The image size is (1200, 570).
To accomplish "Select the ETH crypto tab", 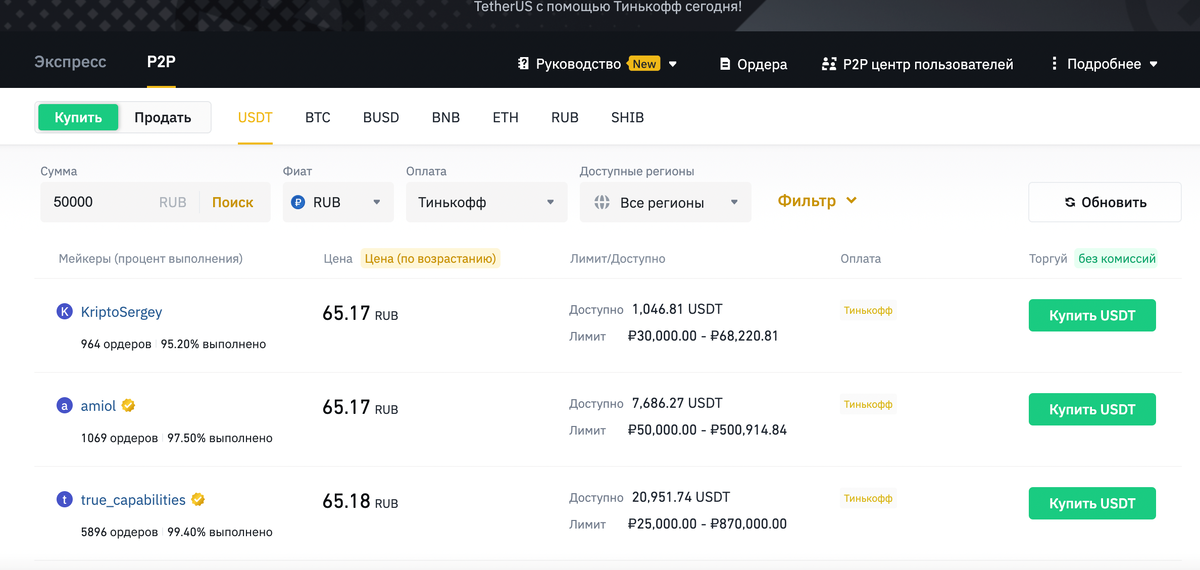I will [506, 117].
